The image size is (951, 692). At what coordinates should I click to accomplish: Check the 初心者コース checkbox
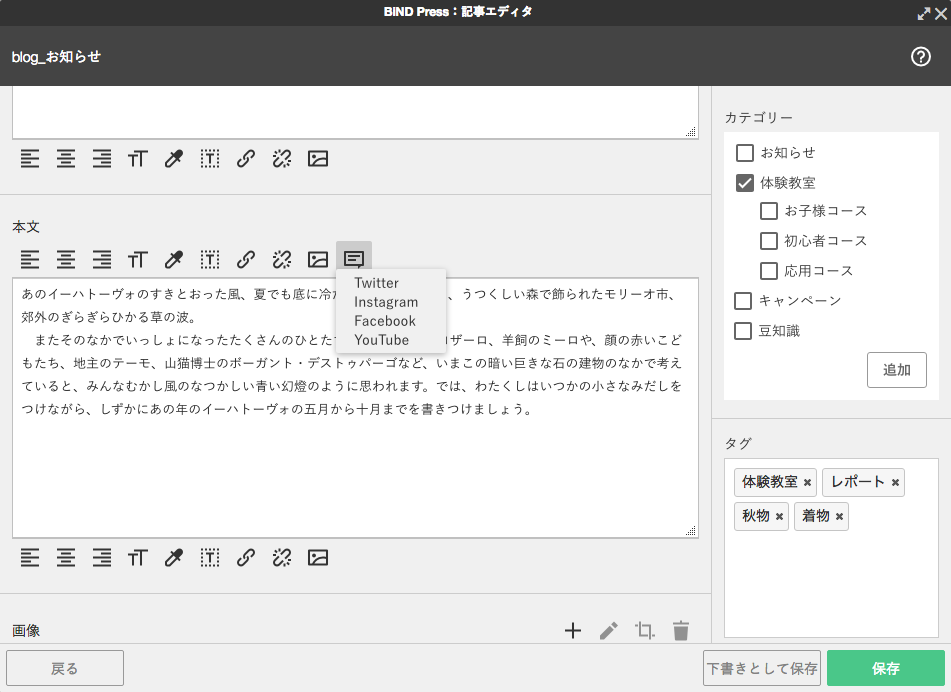coord(768,240)
